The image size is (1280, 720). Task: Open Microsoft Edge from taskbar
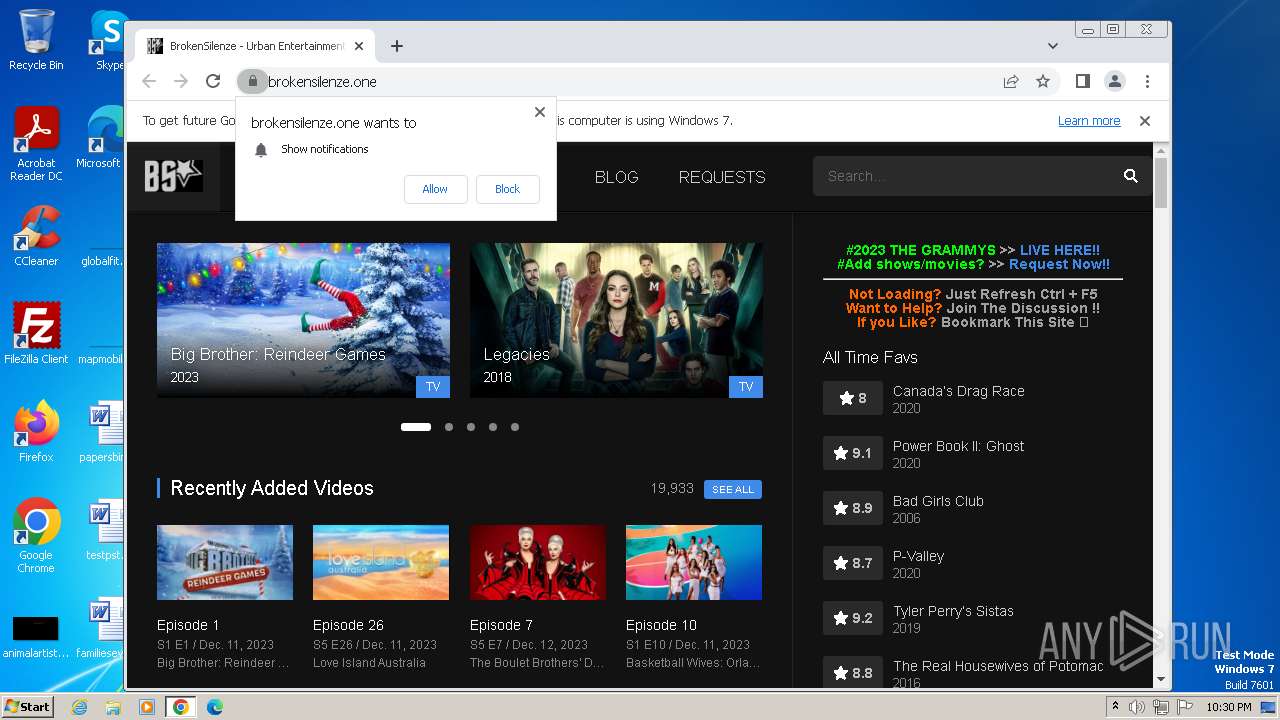pyautogui.click(x=214, y=707)
